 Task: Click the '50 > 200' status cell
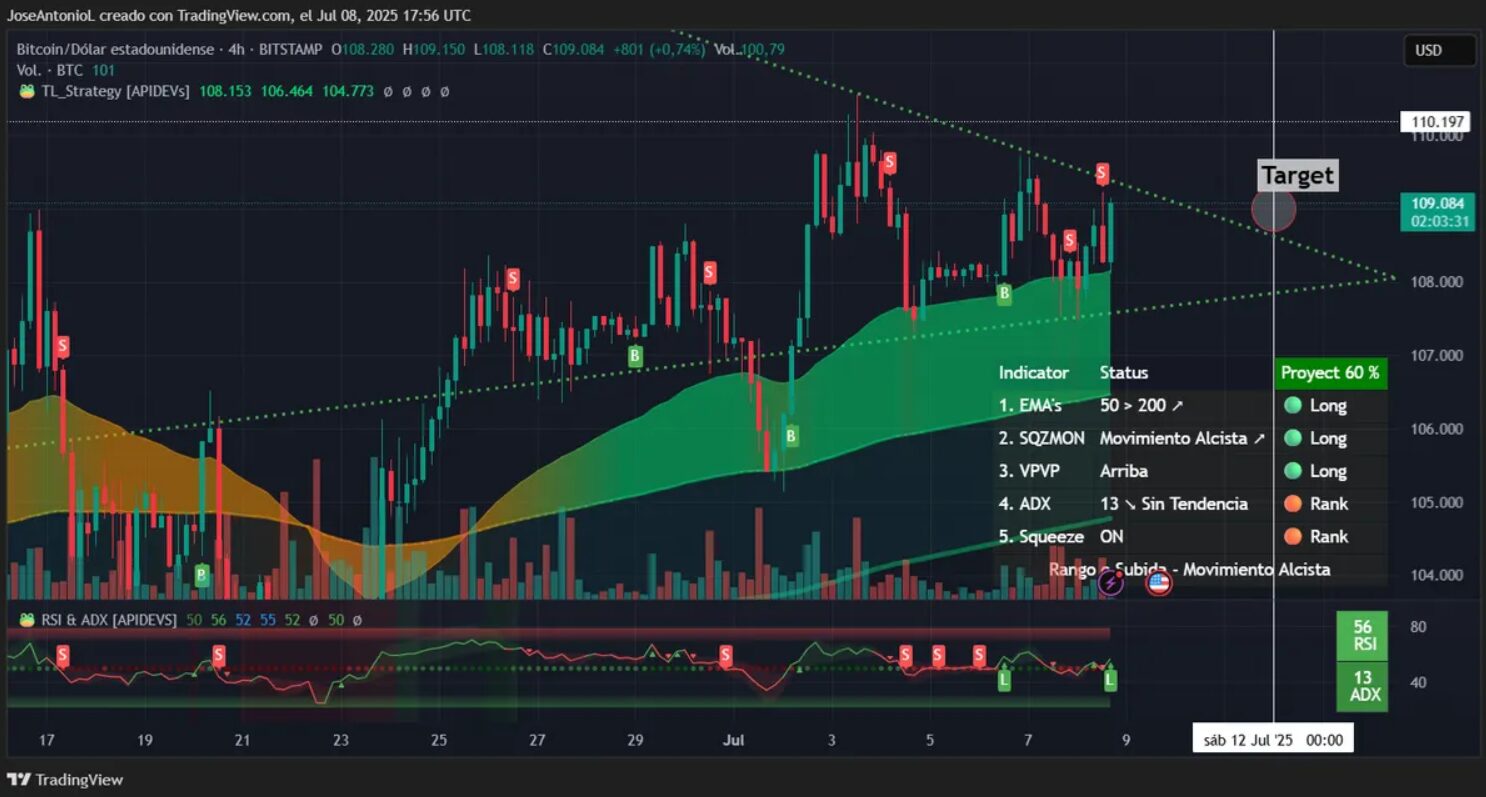pyautogui.click(x=1141, y=406)
